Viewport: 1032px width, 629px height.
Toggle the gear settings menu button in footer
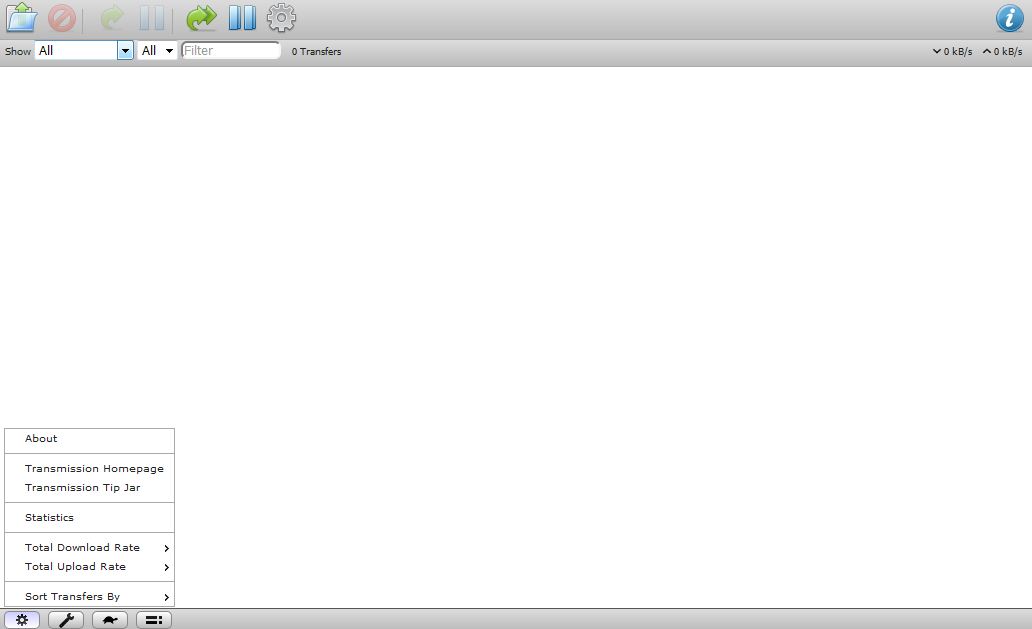[x=22, y=620]
